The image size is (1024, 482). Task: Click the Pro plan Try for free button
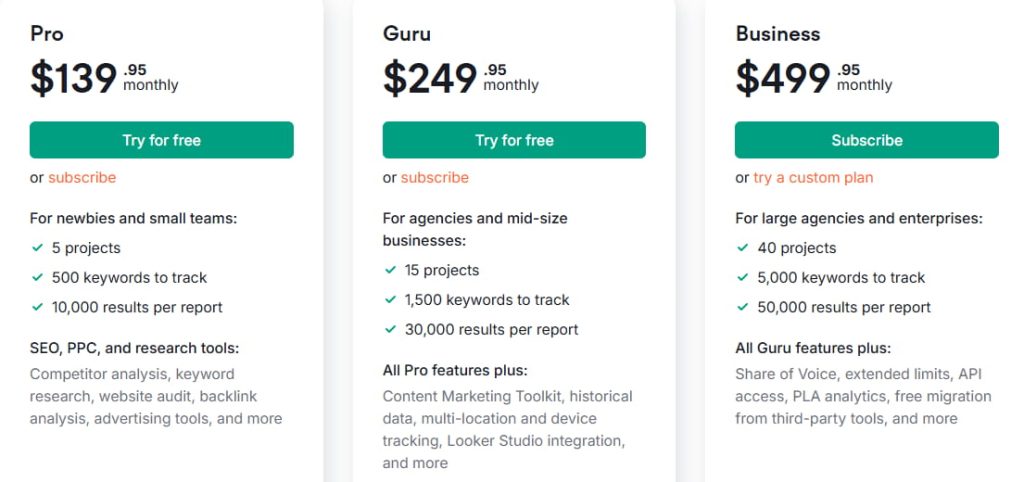pyautogui.click(x=161, y=140)
